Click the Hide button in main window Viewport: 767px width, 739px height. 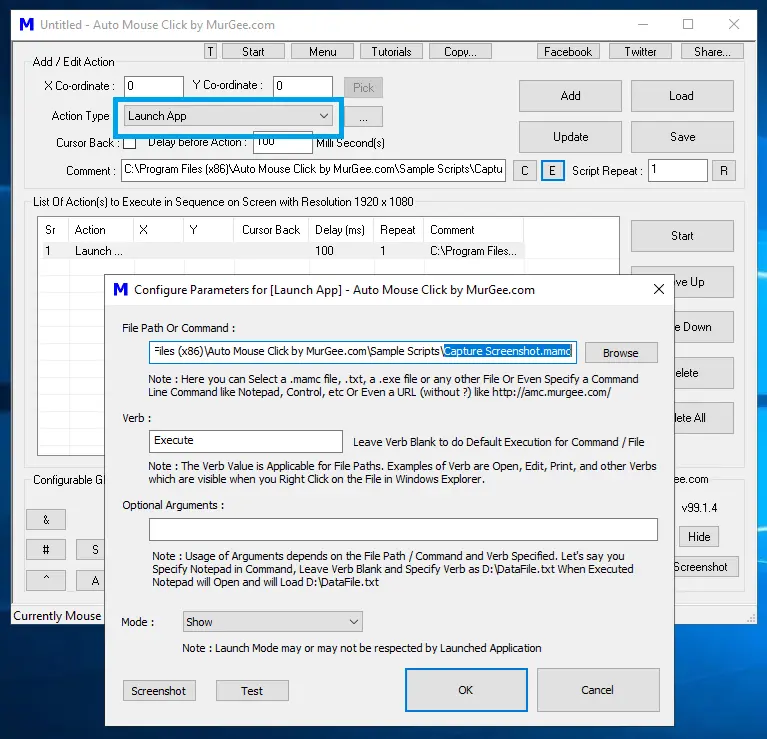coord(699,537)
